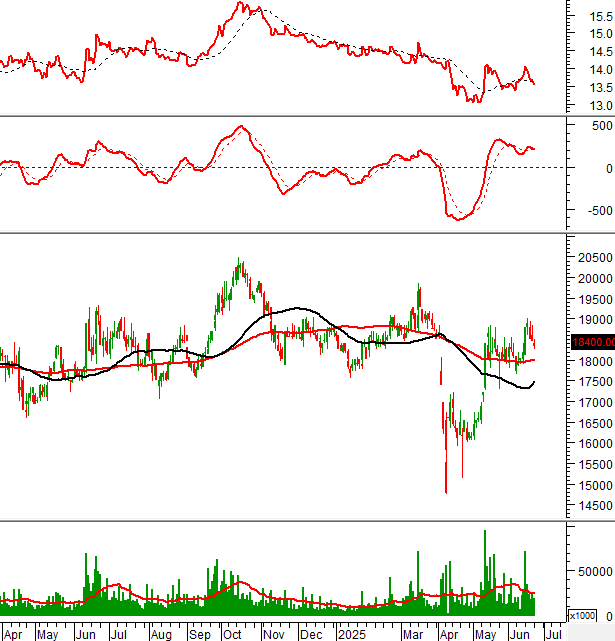Click the 17500 price axis value
The height and width of the screenshot is (641, 615).
point(595,381)
